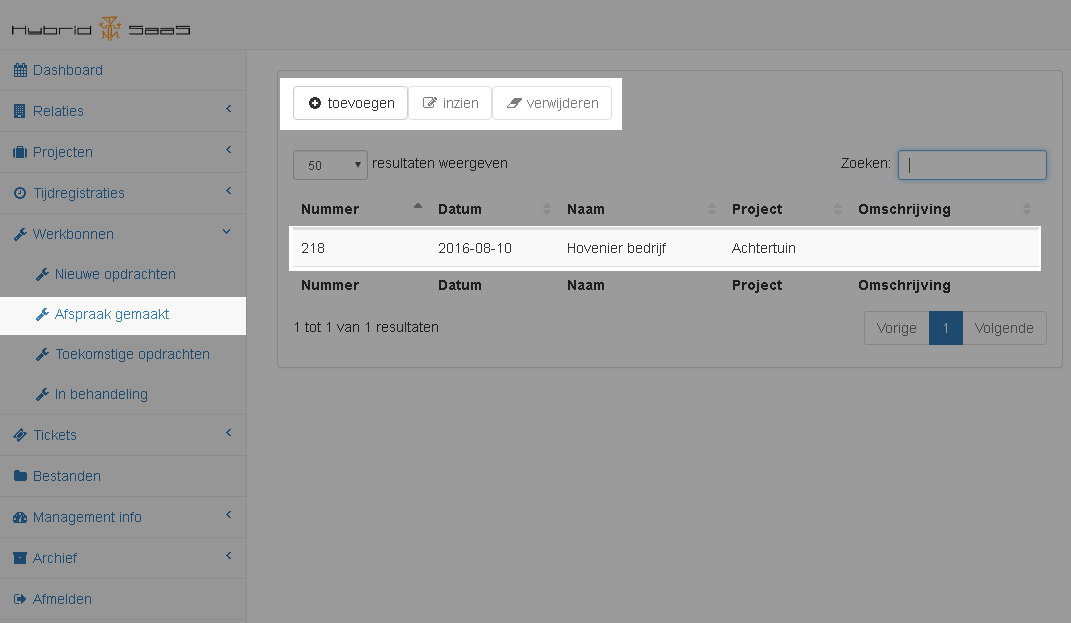Click the Relaties building icon
This screenshot has height=623, width=1071.
[20, 112]
